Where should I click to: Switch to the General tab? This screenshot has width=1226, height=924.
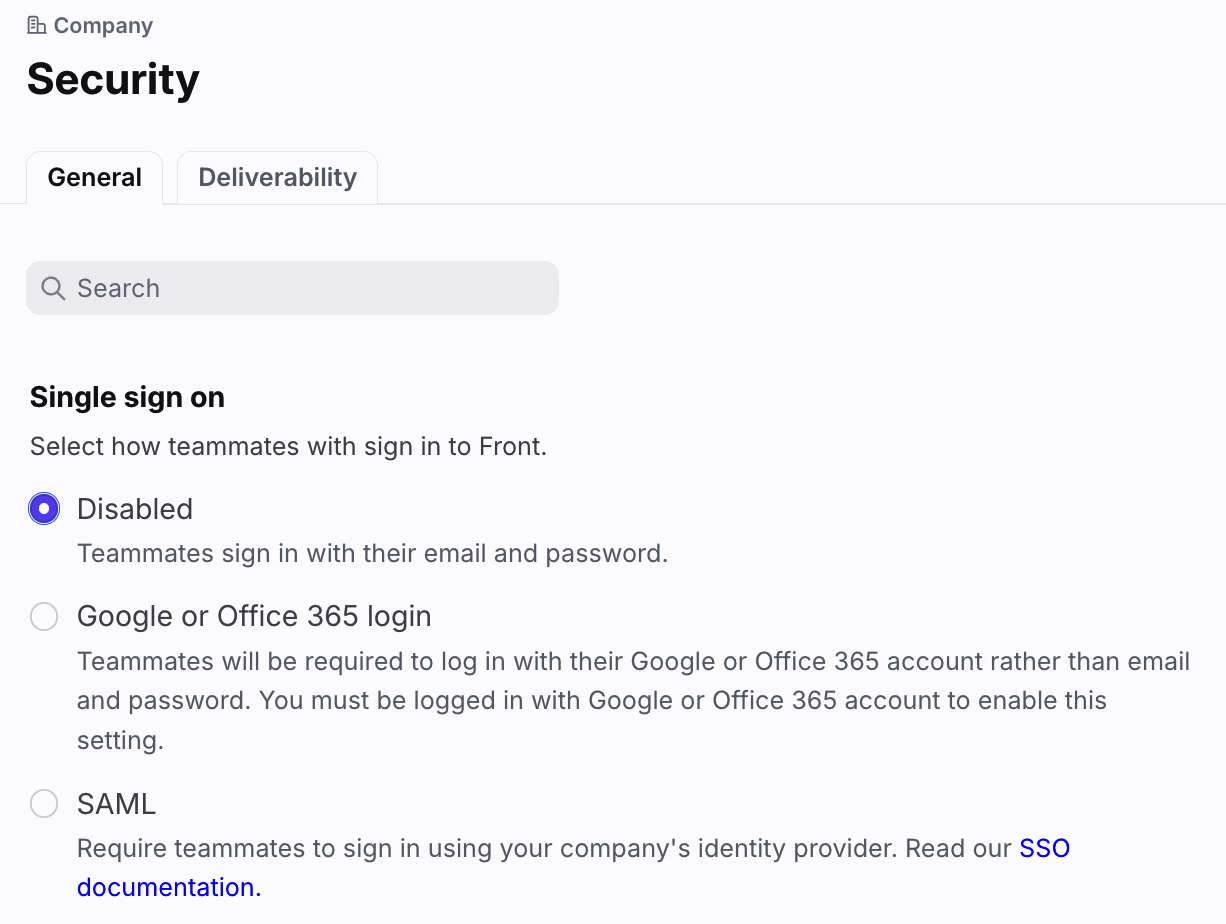tap(95, 178)
